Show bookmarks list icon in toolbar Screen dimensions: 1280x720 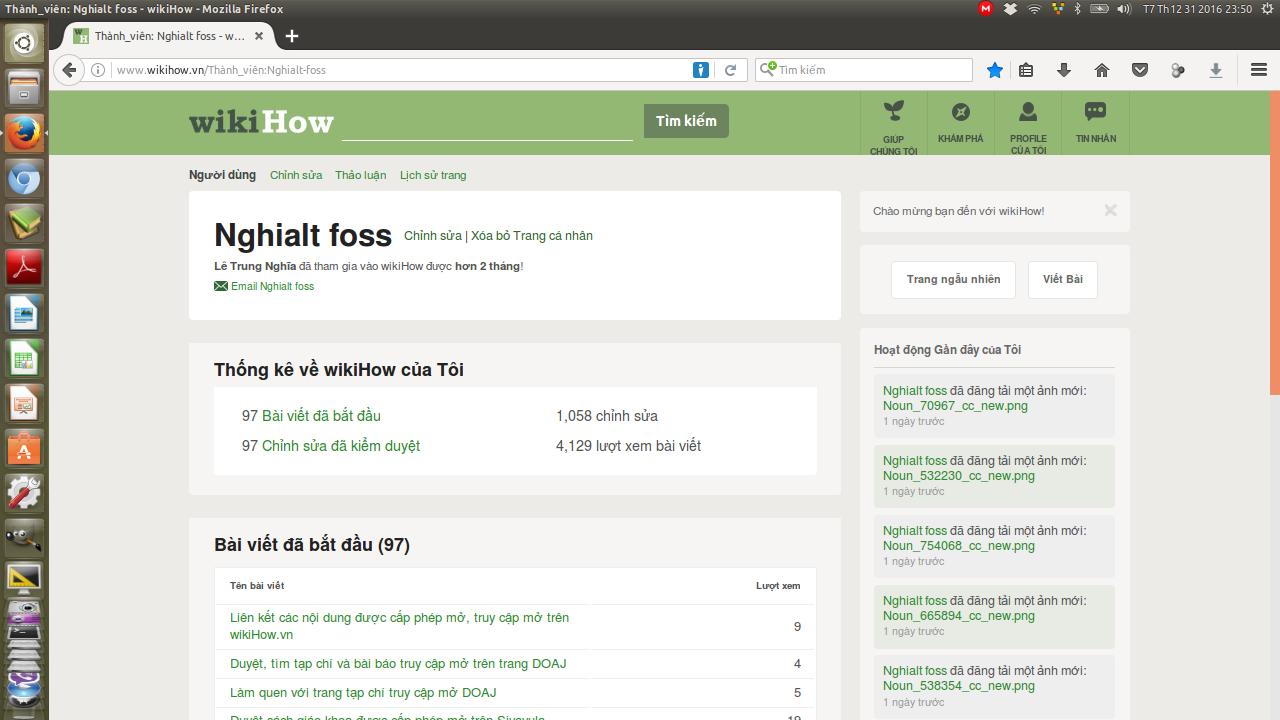point(1026,70)
